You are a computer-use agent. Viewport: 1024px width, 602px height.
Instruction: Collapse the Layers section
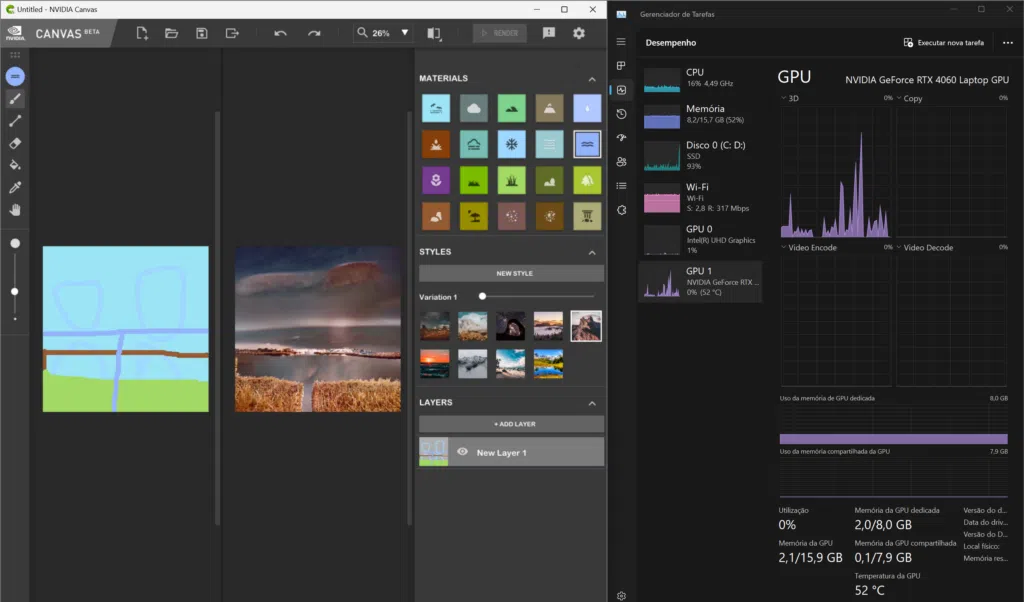593,402
